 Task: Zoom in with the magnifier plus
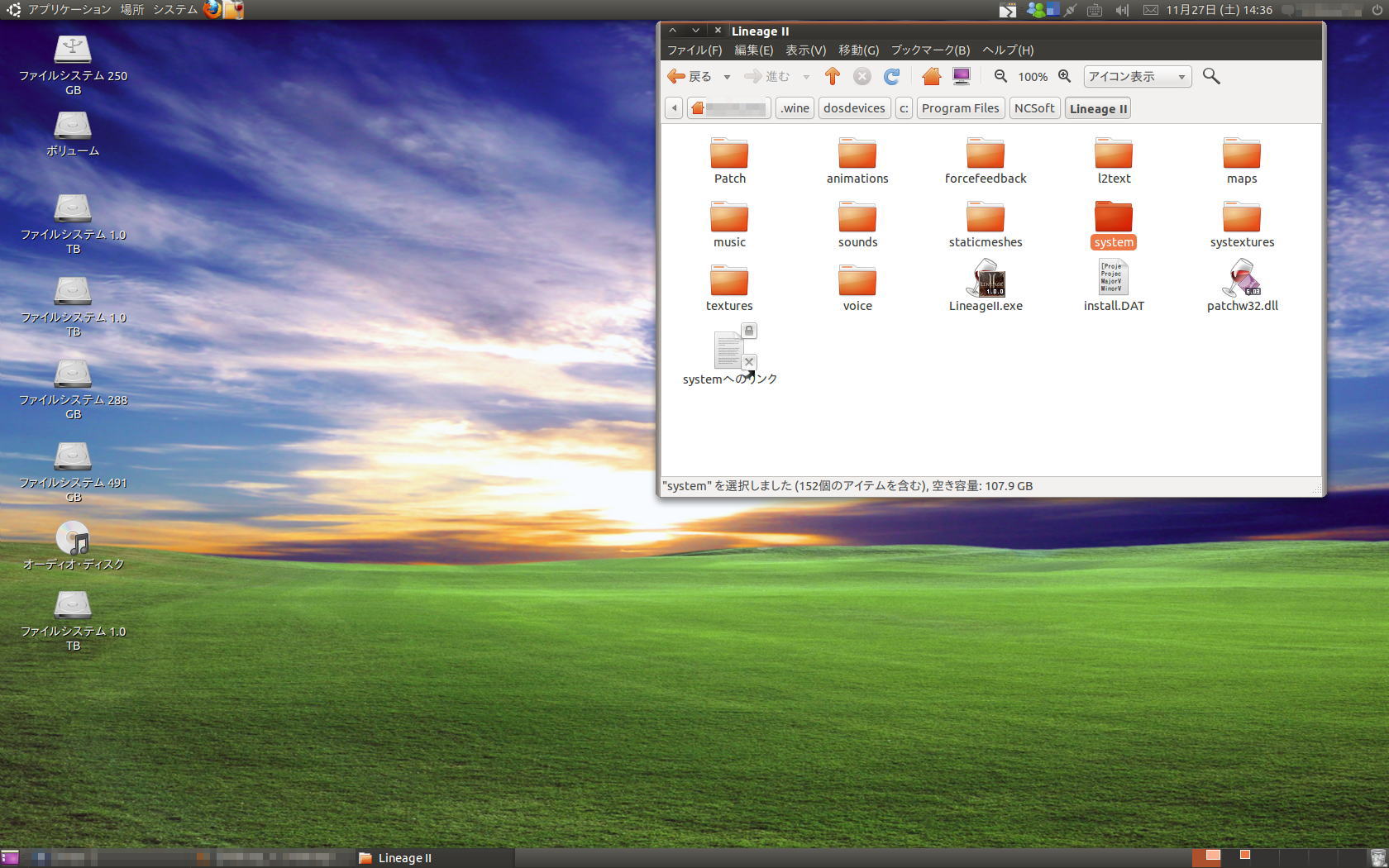(1065, 76)
